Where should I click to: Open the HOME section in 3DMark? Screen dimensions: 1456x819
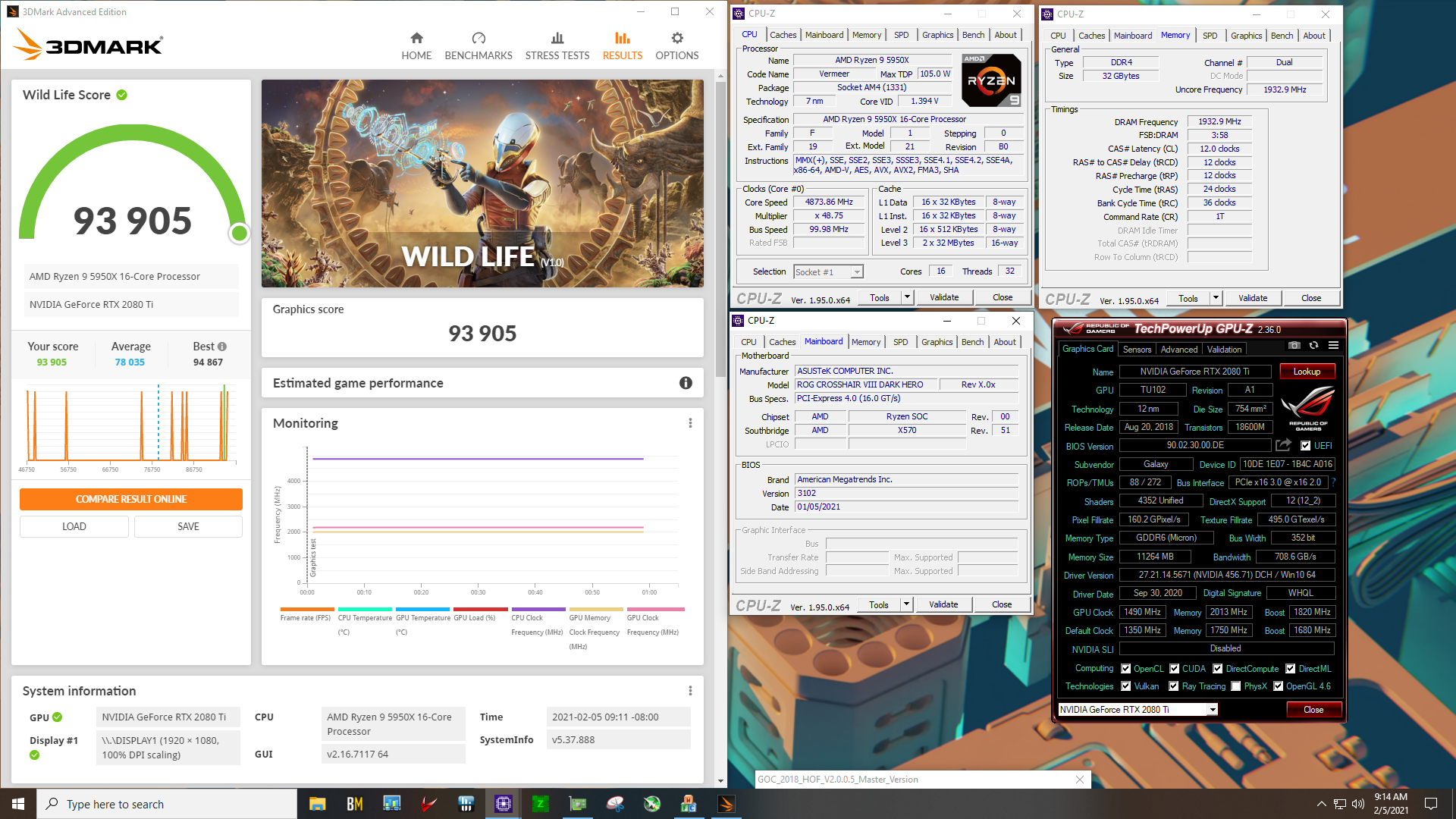(416, 46)
